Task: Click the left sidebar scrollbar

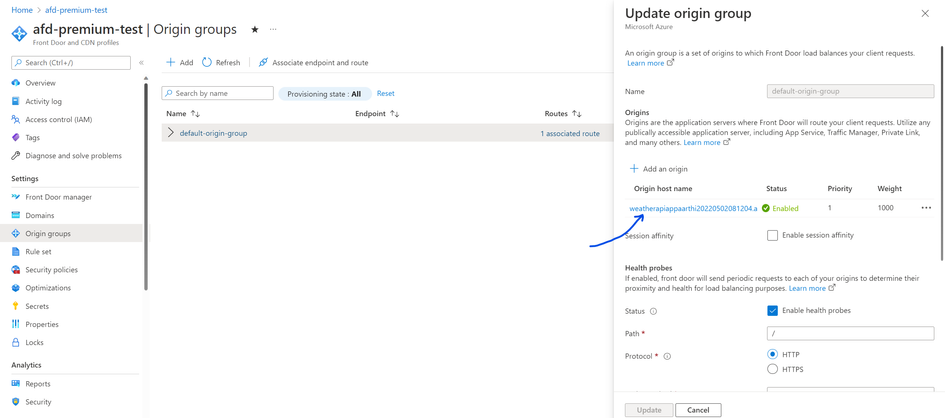Action: coord(145,187)
